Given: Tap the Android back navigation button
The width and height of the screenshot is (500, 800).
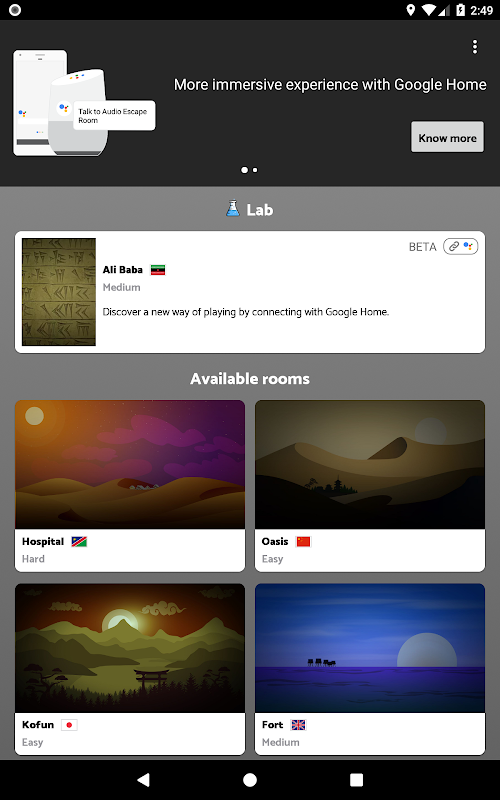Looking at the screenshot, I should click(144, 780).
